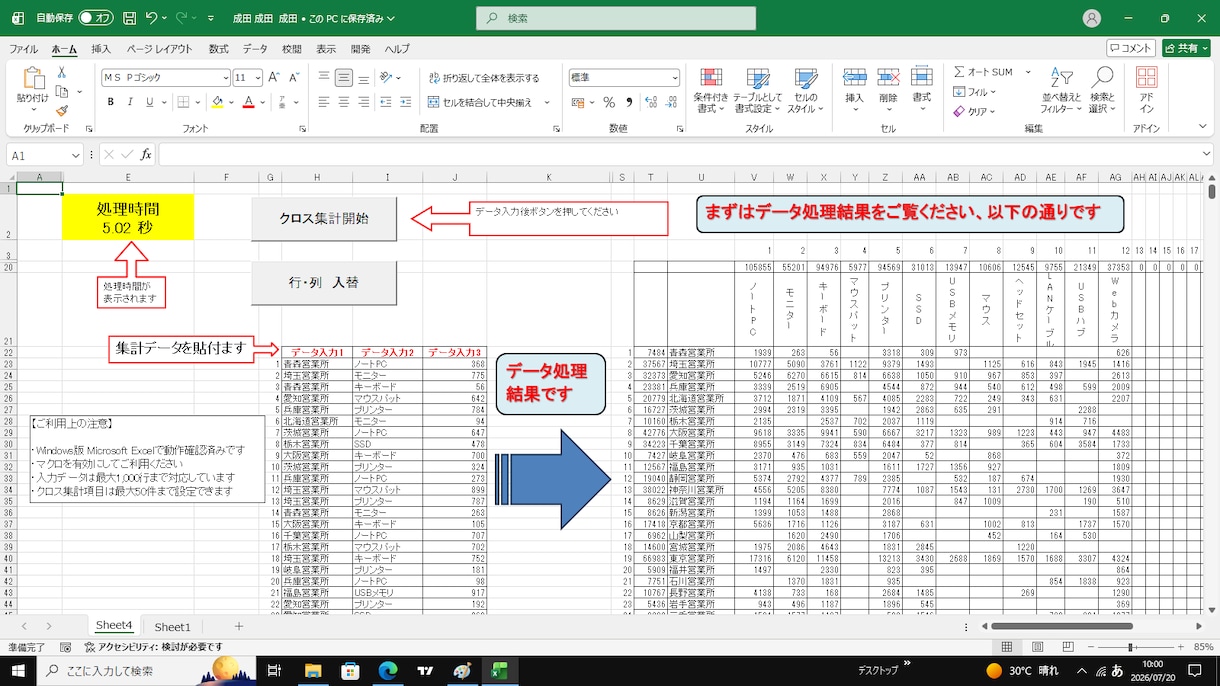Click the Copy icon in the clipboard group
Image resolution: width=1220 pixels, height=686 pixels.
(62, 92)
